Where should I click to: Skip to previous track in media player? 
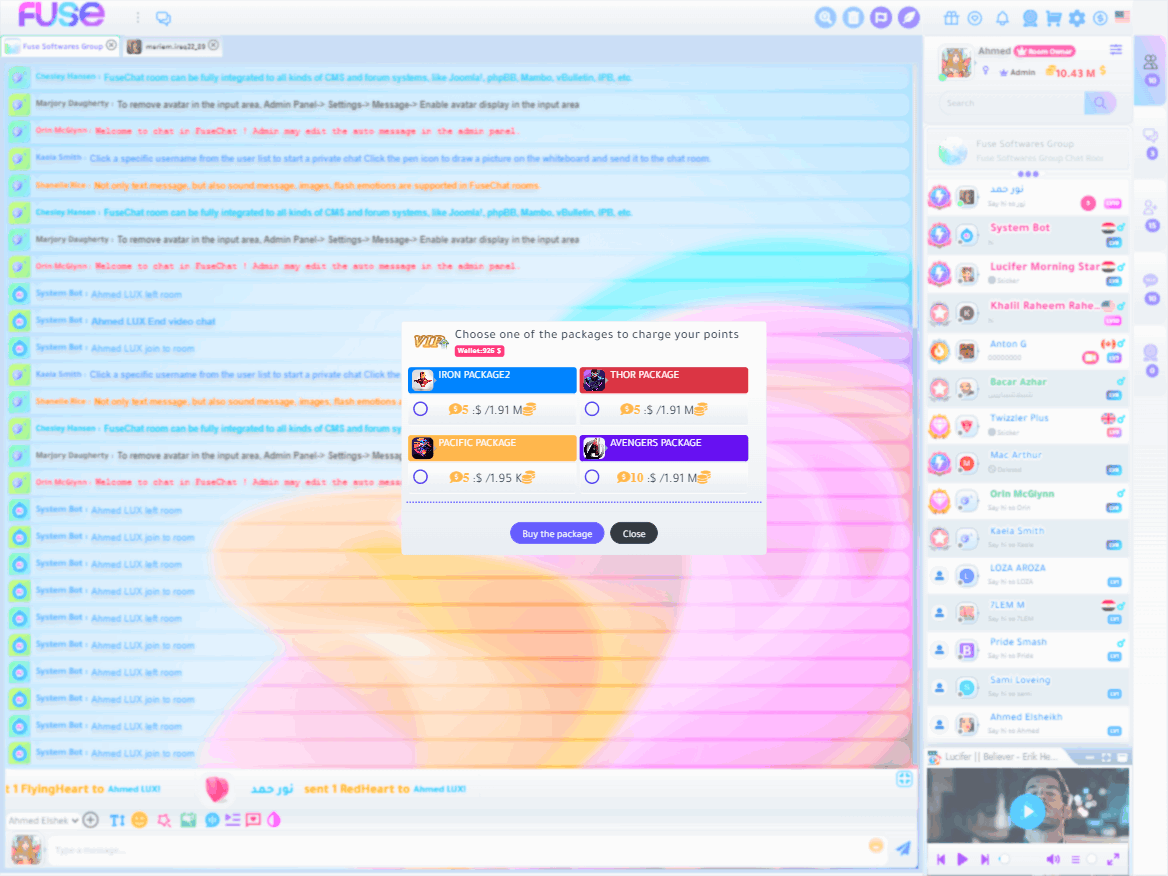(x=941, y=859)
